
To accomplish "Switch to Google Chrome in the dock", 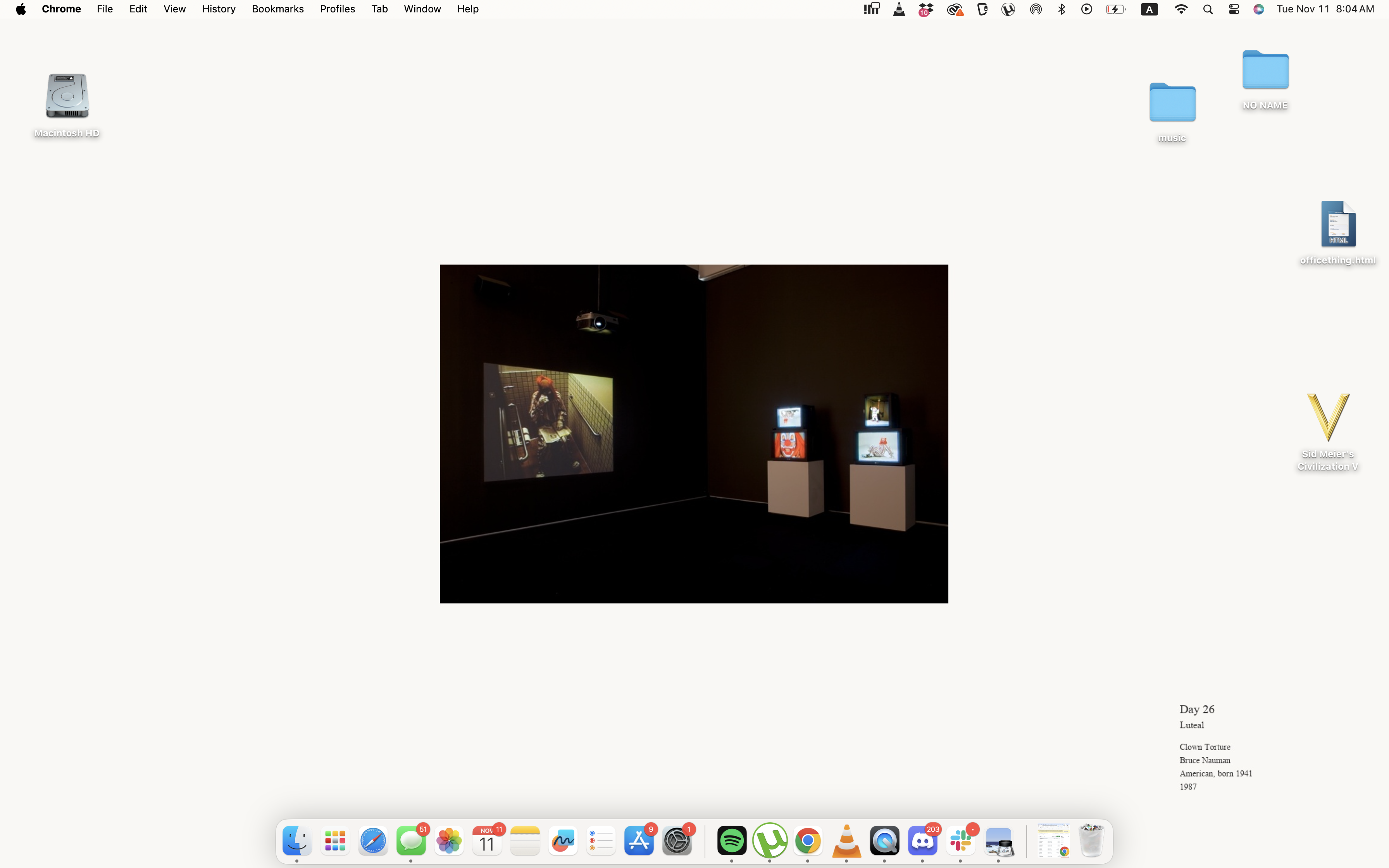I will click(x=808, y=841).
